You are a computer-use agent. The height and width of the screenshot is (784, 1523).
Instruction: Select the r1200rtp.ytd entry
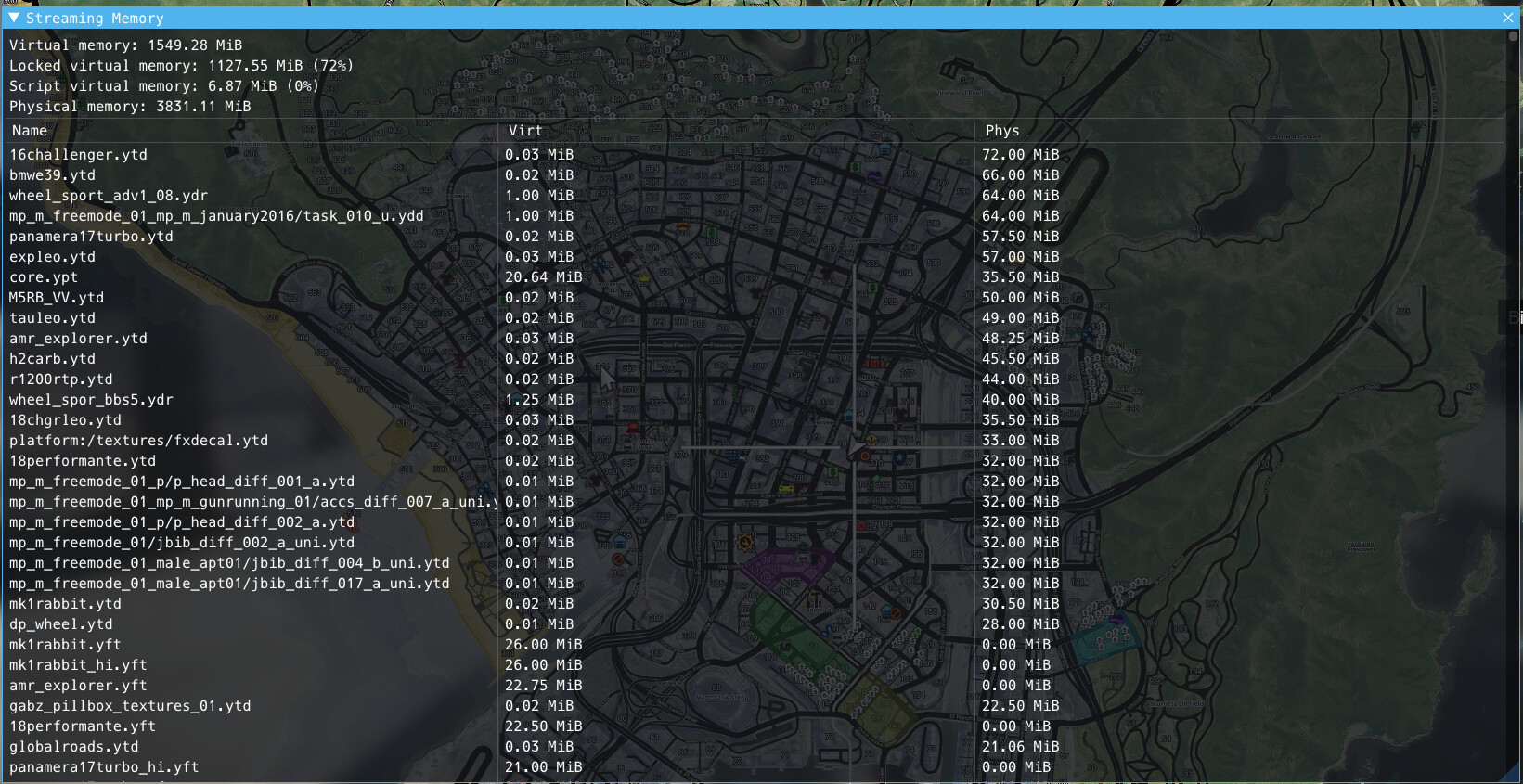[60, 379]
